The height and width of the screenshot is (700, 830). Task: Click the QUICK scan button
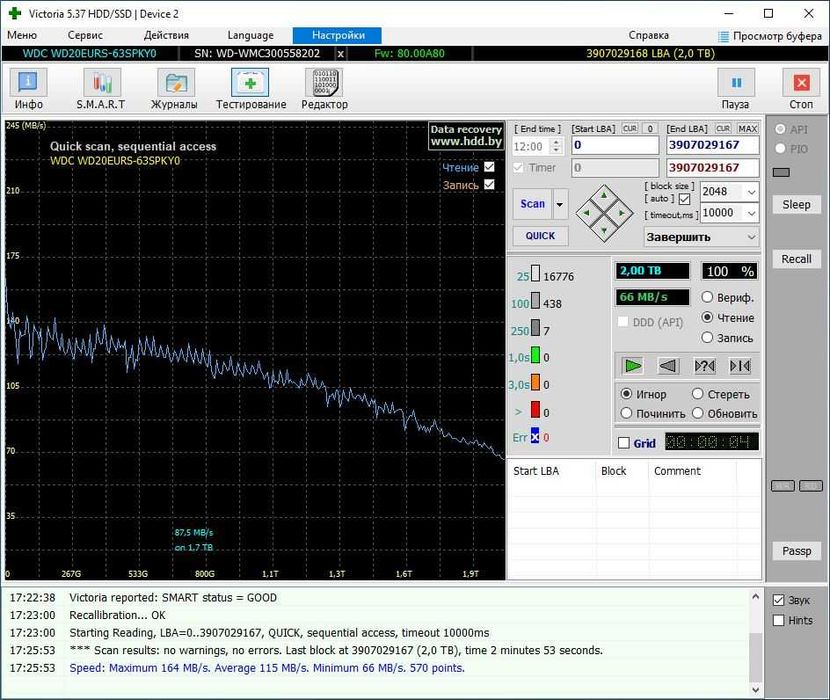pyautogui.click(x=540, y=236)
